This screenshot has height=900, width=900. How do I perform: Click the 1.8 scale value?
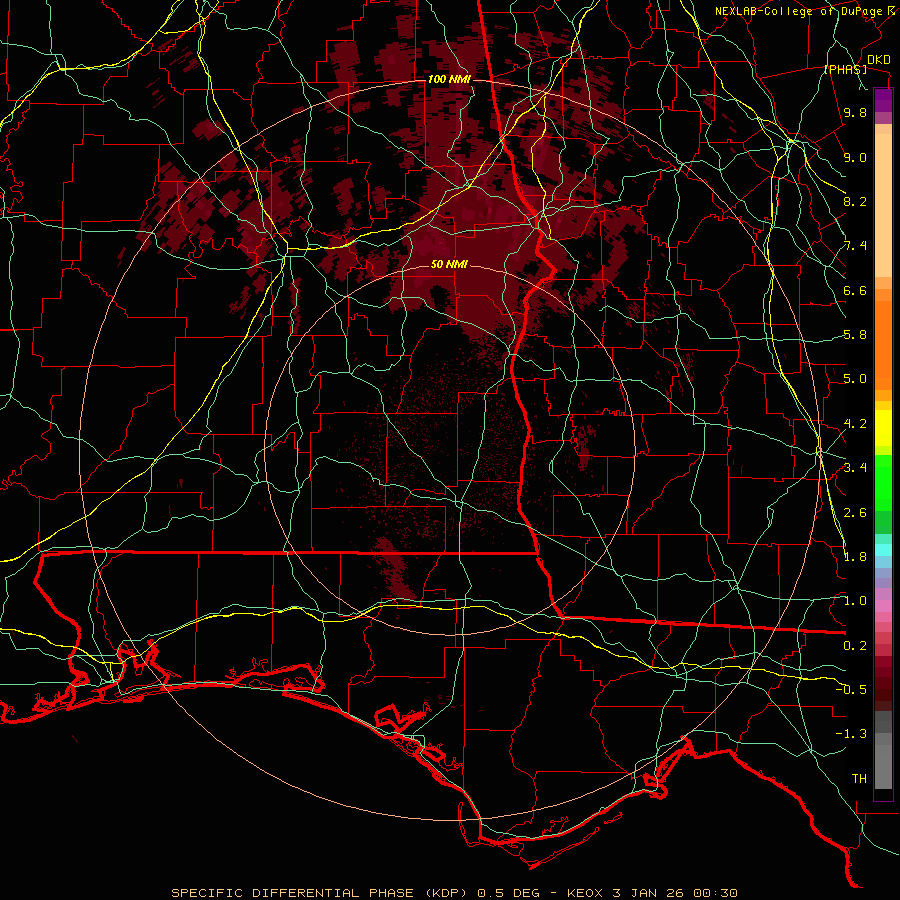point(855,557)
